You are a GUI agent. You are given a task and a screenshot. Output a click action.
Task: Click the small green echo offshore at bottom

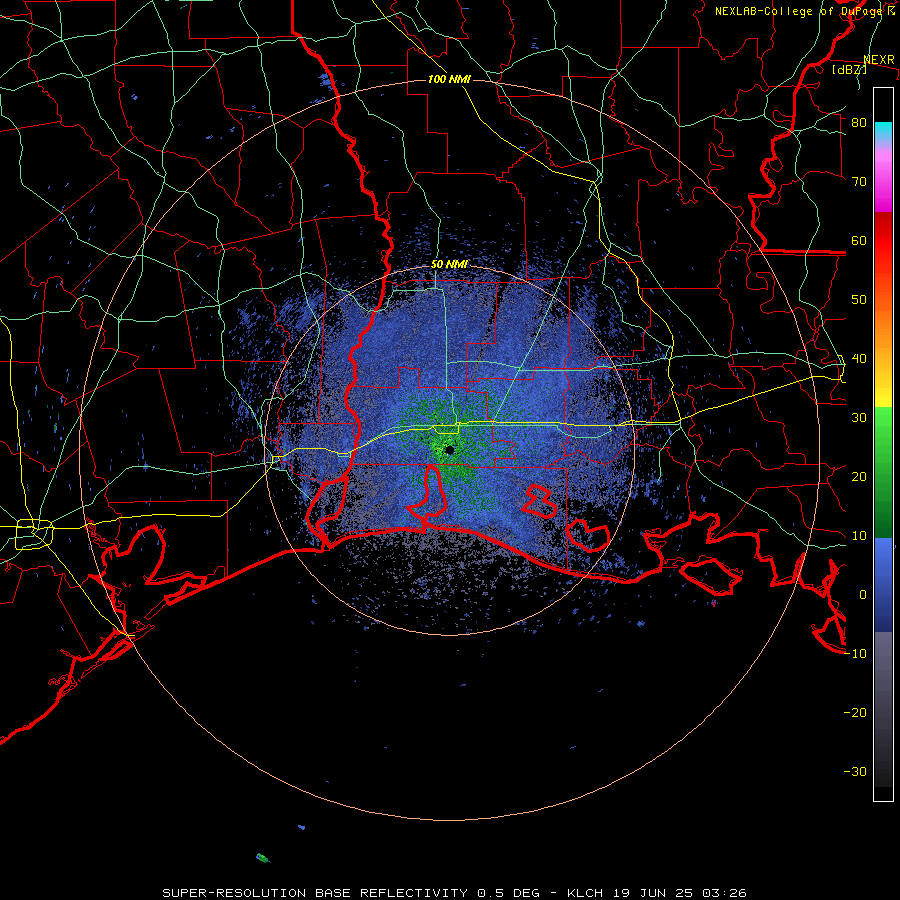pyautogui.click(x=263, y=858)
